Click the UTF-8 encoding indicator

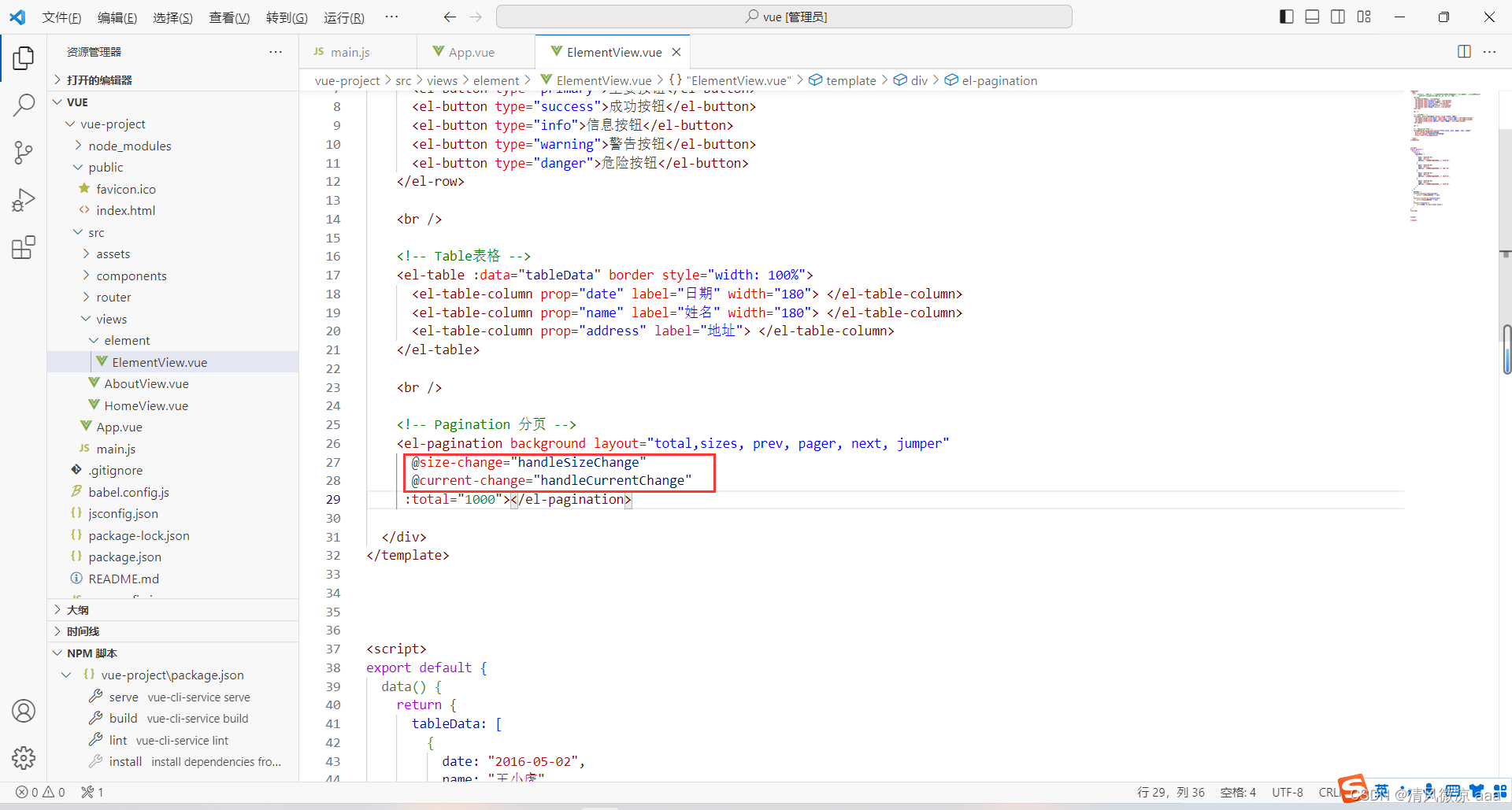coord(1288,793)
